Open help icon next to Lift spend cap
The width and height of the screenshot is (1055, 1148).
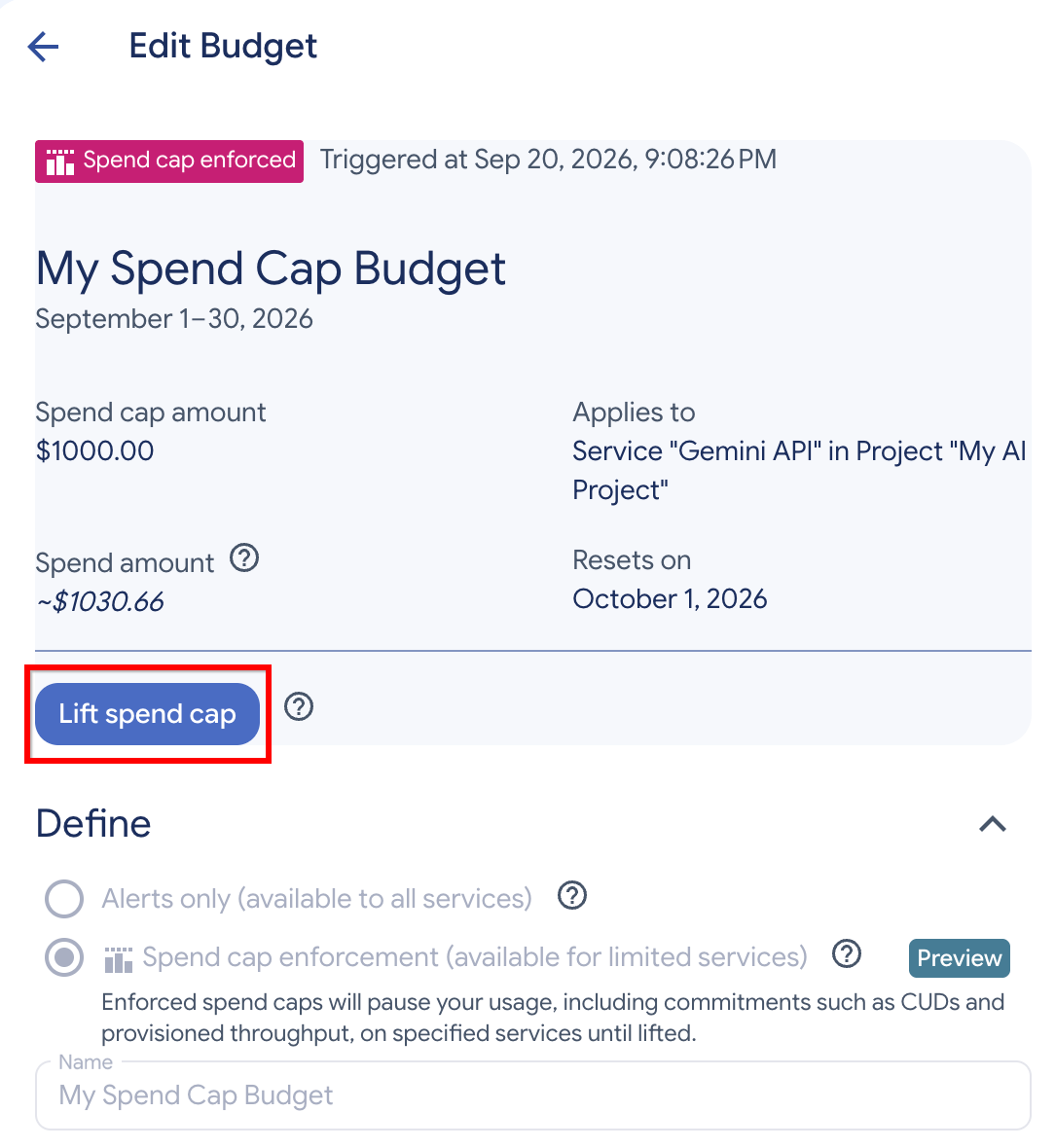tap(299, 707)
